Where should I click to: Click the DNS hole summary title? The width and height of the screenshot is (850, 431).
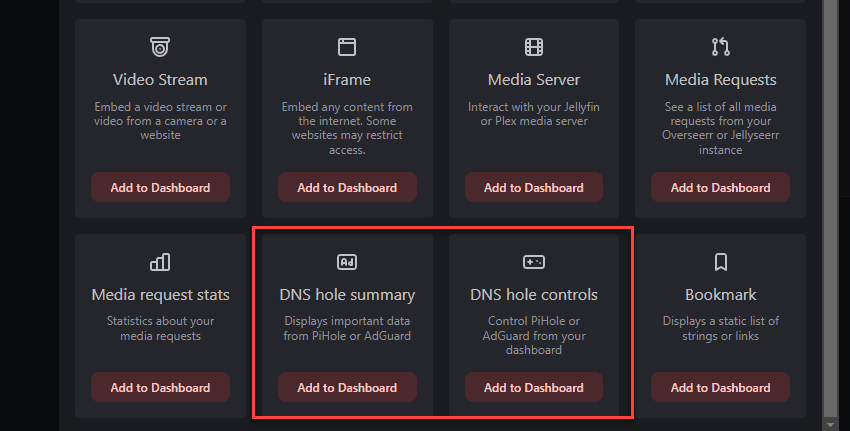pyautogui.click(x=347, y=295)
